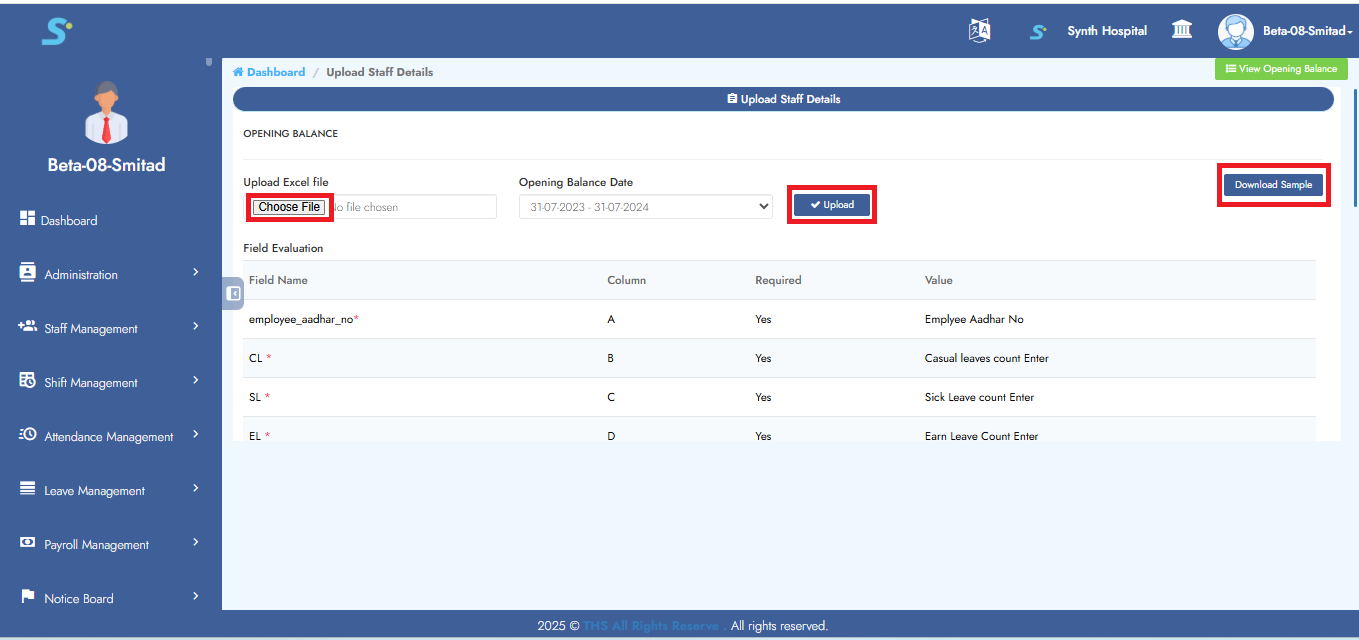Click the bank building icon in header
1359x640 pixels.
point(1181,30)
